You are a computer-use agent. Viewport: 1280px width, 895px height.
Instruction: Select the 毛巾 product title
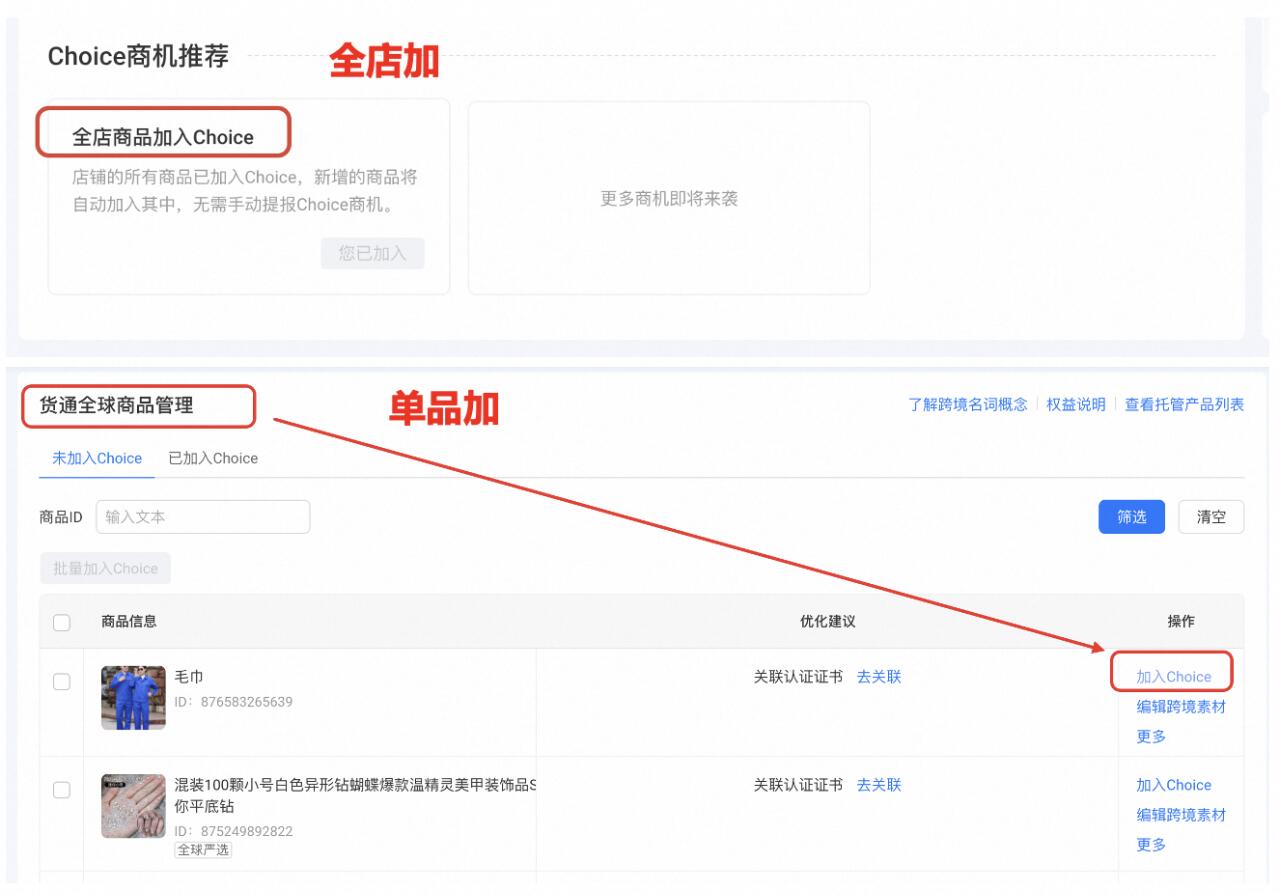pyautogui.click(x=189, y=677)
